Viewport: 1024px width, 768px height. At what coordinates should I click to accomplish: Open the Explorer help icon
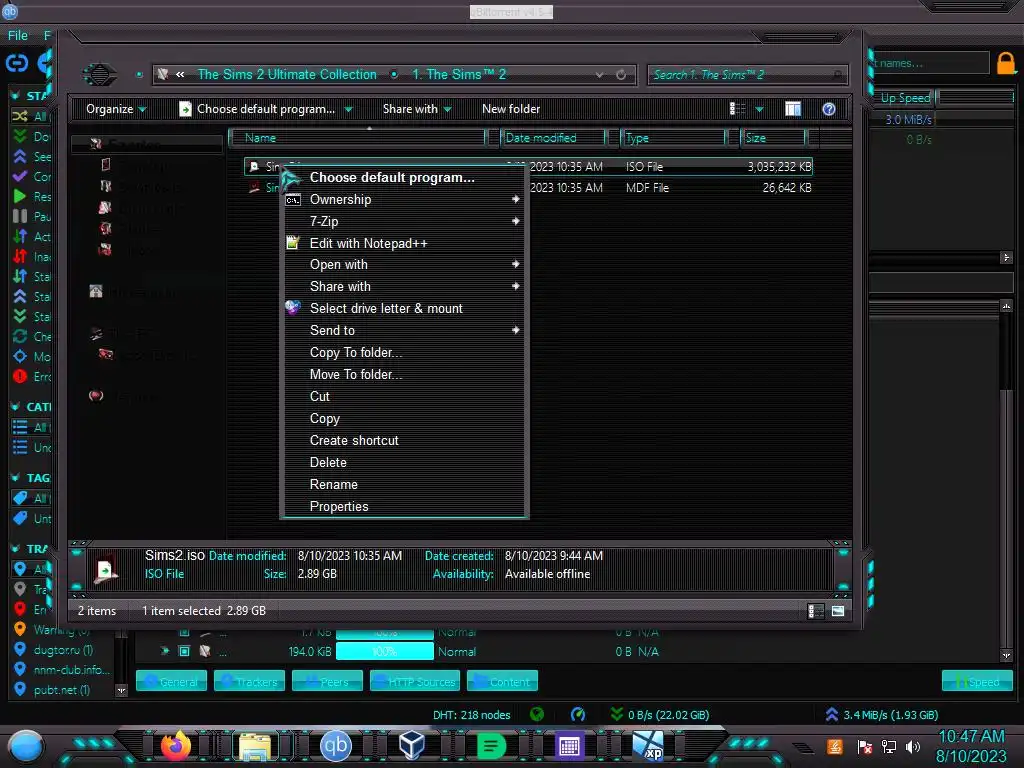pyautogui.click(x=829, y=109)
